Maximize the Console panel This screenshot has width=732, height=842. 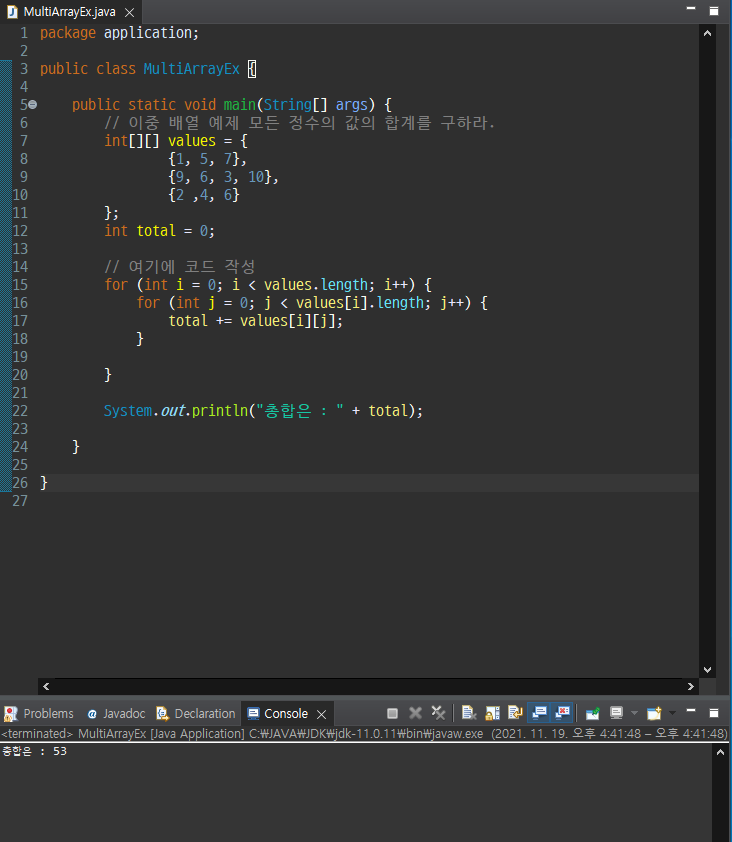(x=714, y=713)
